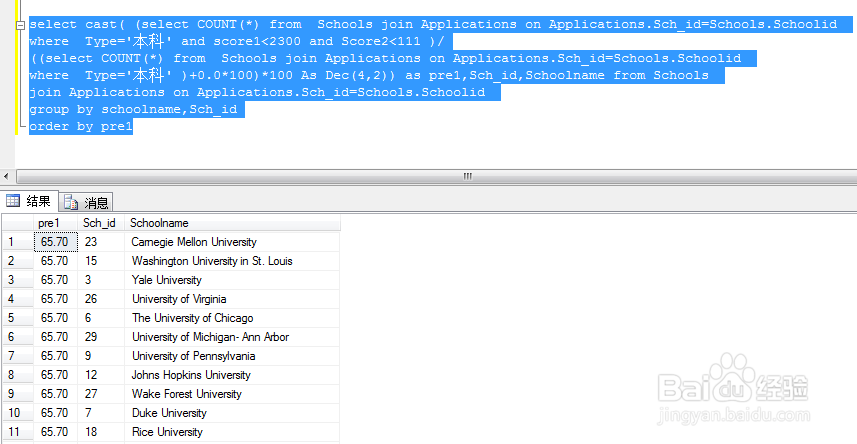Click Wake Forest University cell
This screenshot has height=444, width=857.
click(232, 394)
